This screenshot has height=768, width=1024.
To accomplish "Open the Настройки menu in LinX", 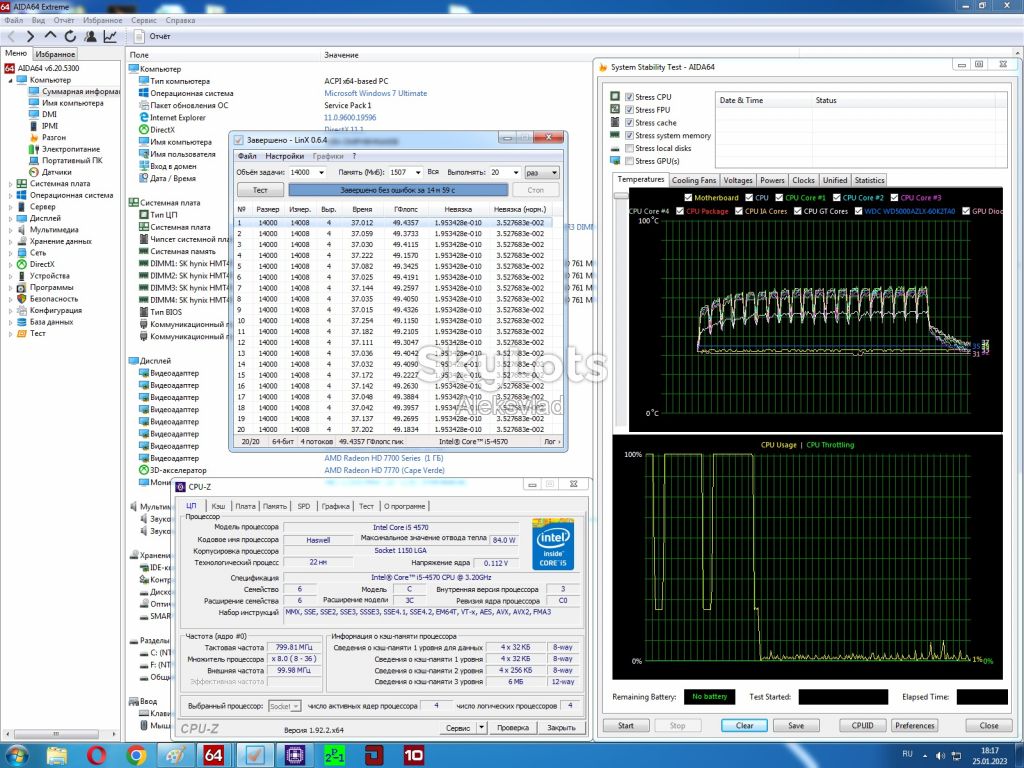I will coord(284,156).
